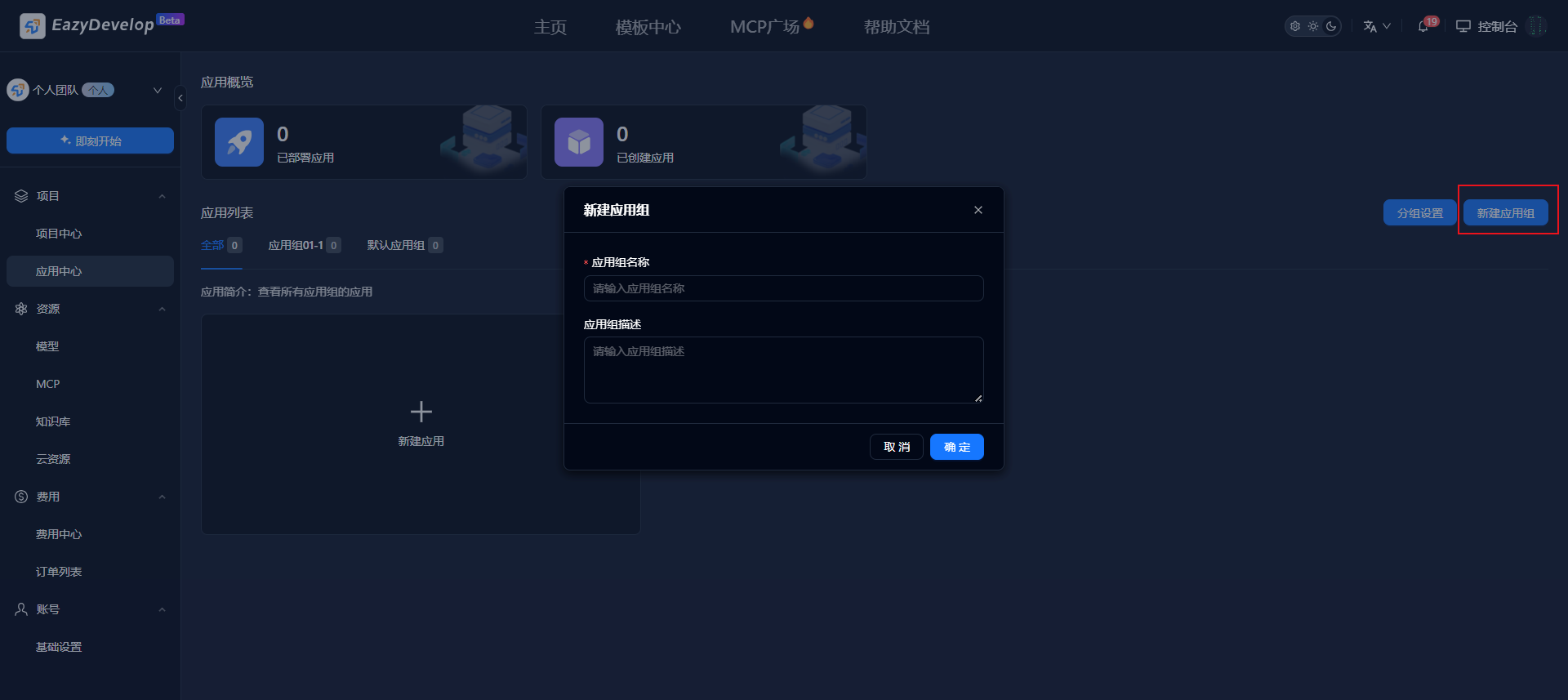Click 确定 to confirm new group
This screenshot has height=700, width=1568.
point(957,447)
